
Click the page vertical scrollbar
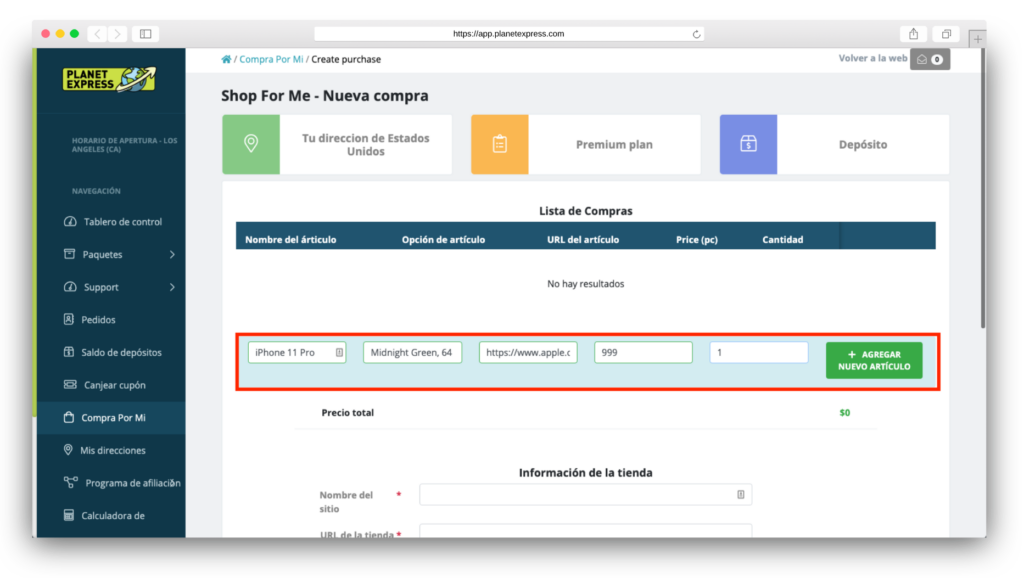[x=982, y=189]
